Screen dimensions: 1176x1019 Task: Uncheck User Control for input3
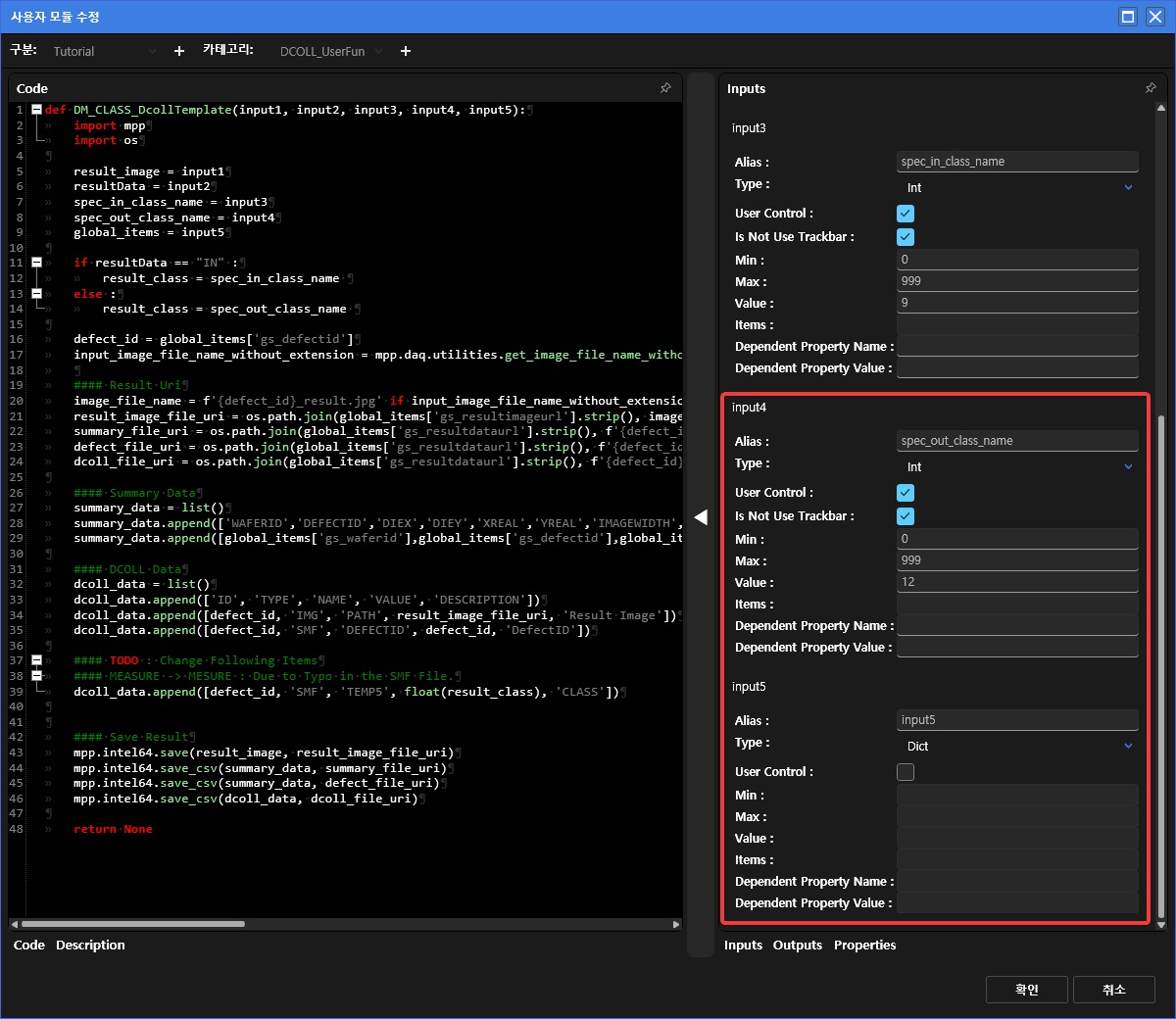(x=906, y=214)
